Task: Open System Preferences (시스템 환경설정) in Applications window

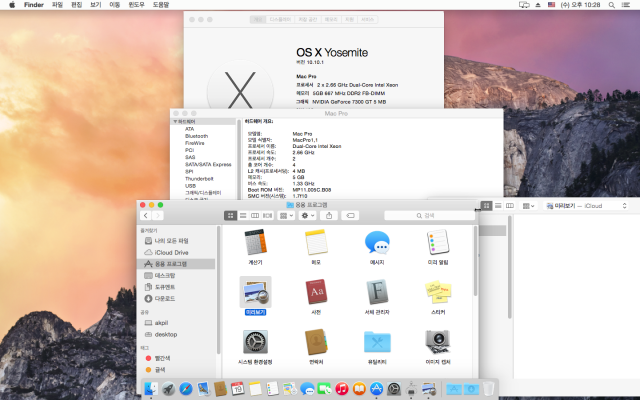Action: click(x=256, y=342)
